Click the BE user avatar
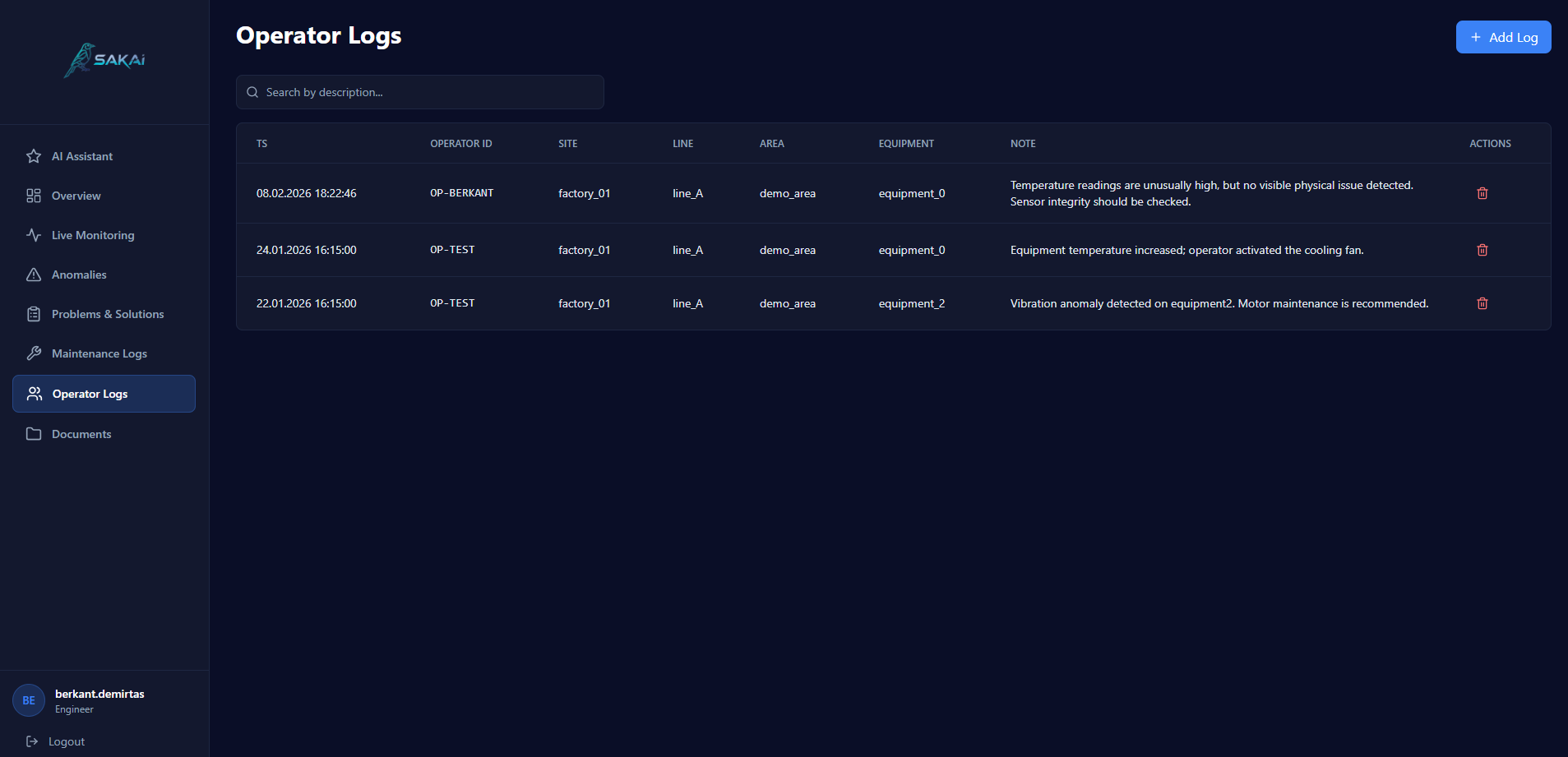Screen dimensions: 1568x757 (x=29, y=700)
